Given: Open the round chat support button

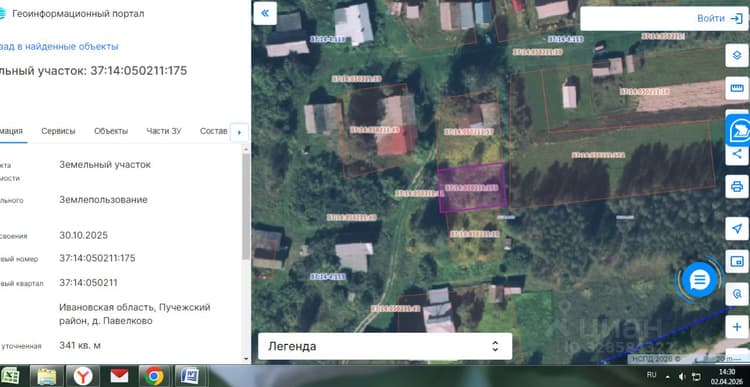Looking at the screenshot, I should (x=700, y=279).
